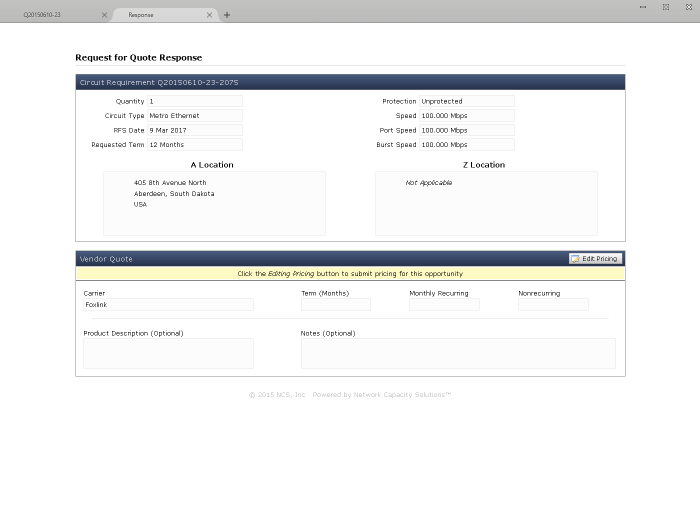Click the RFS Date field
Viewport: 700px width, 525px height.
pyautogui.click(x=194, y=130)
